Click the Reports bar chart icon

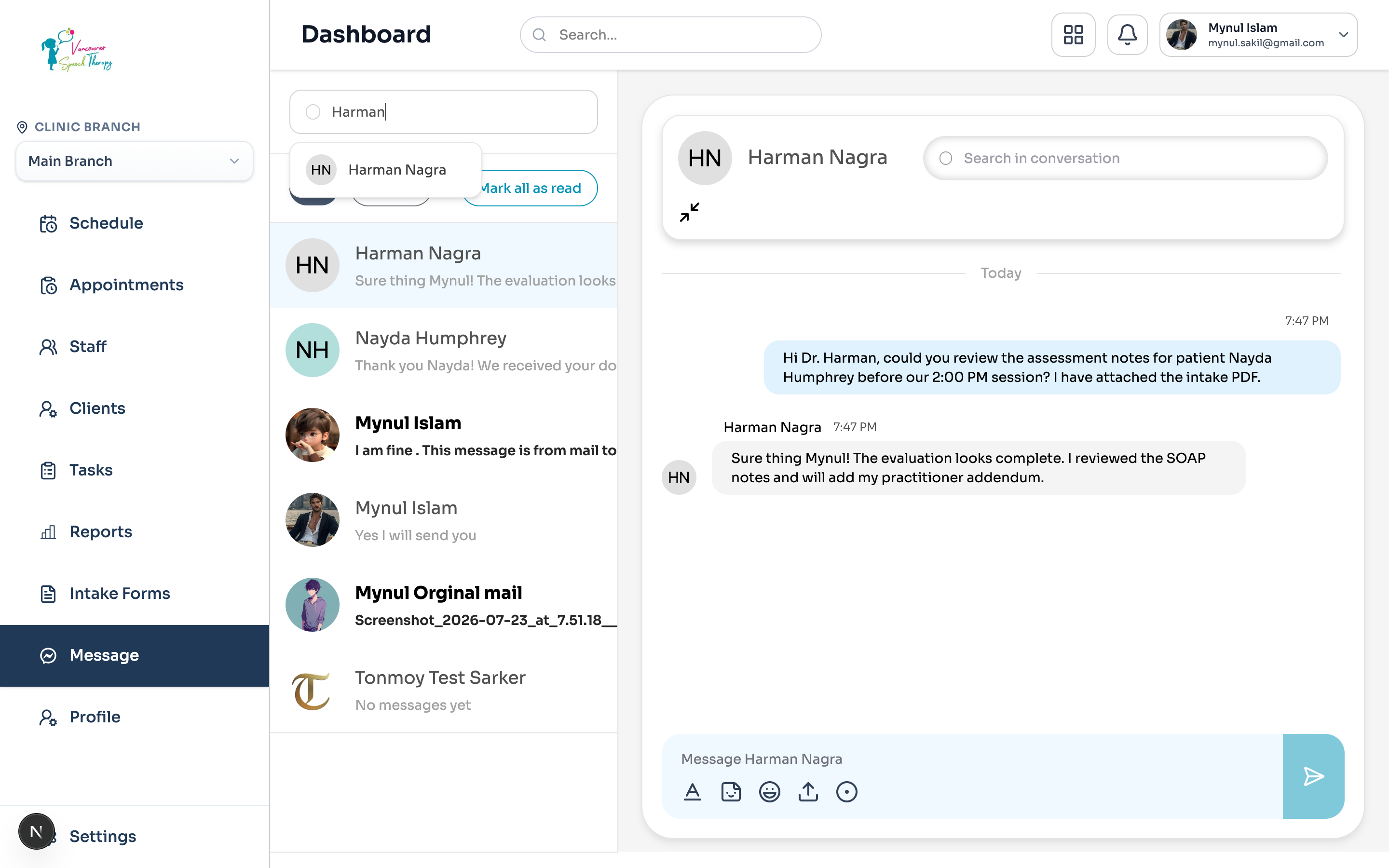48,532
